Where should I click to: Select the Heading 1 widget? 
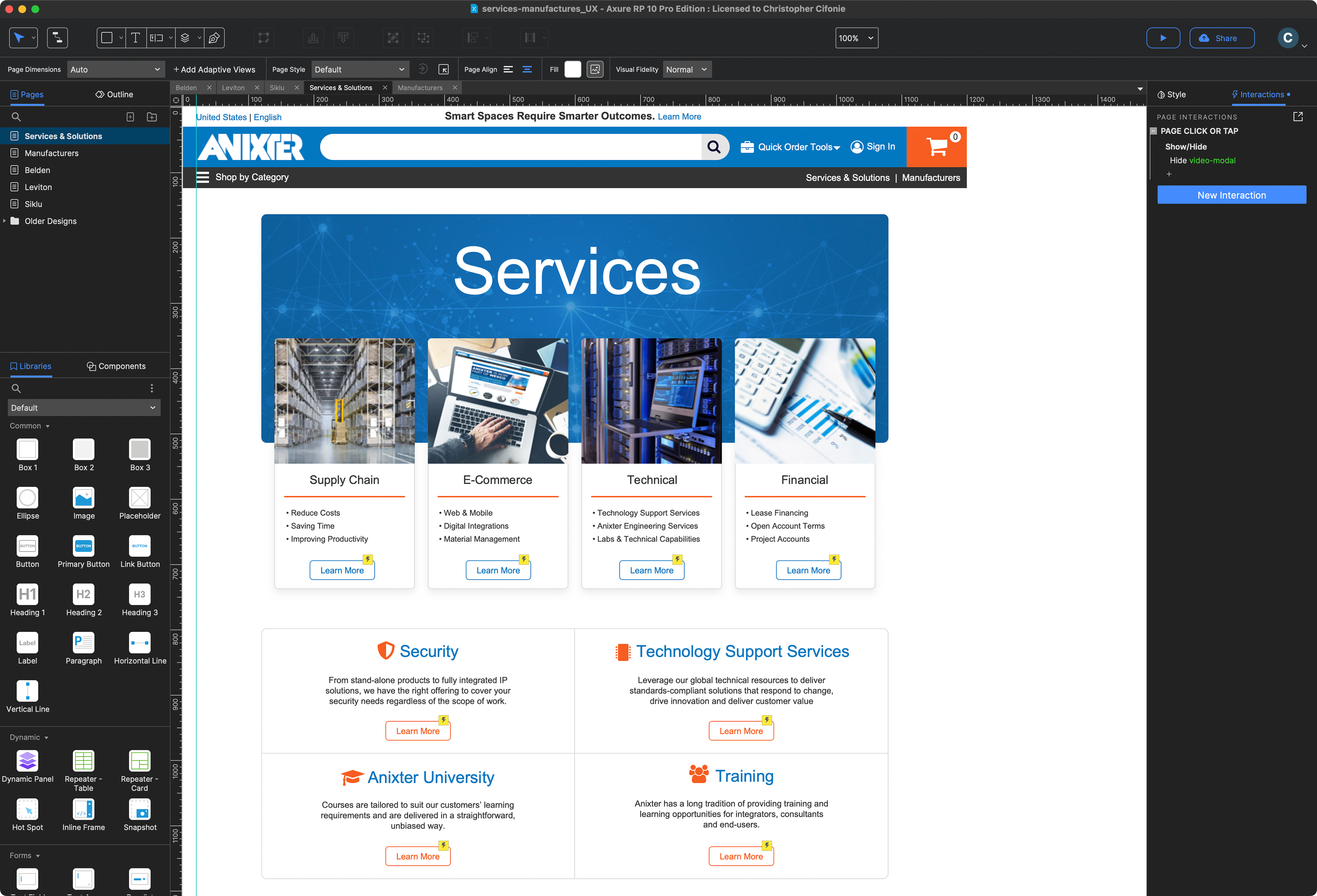(x=28, y=600)
